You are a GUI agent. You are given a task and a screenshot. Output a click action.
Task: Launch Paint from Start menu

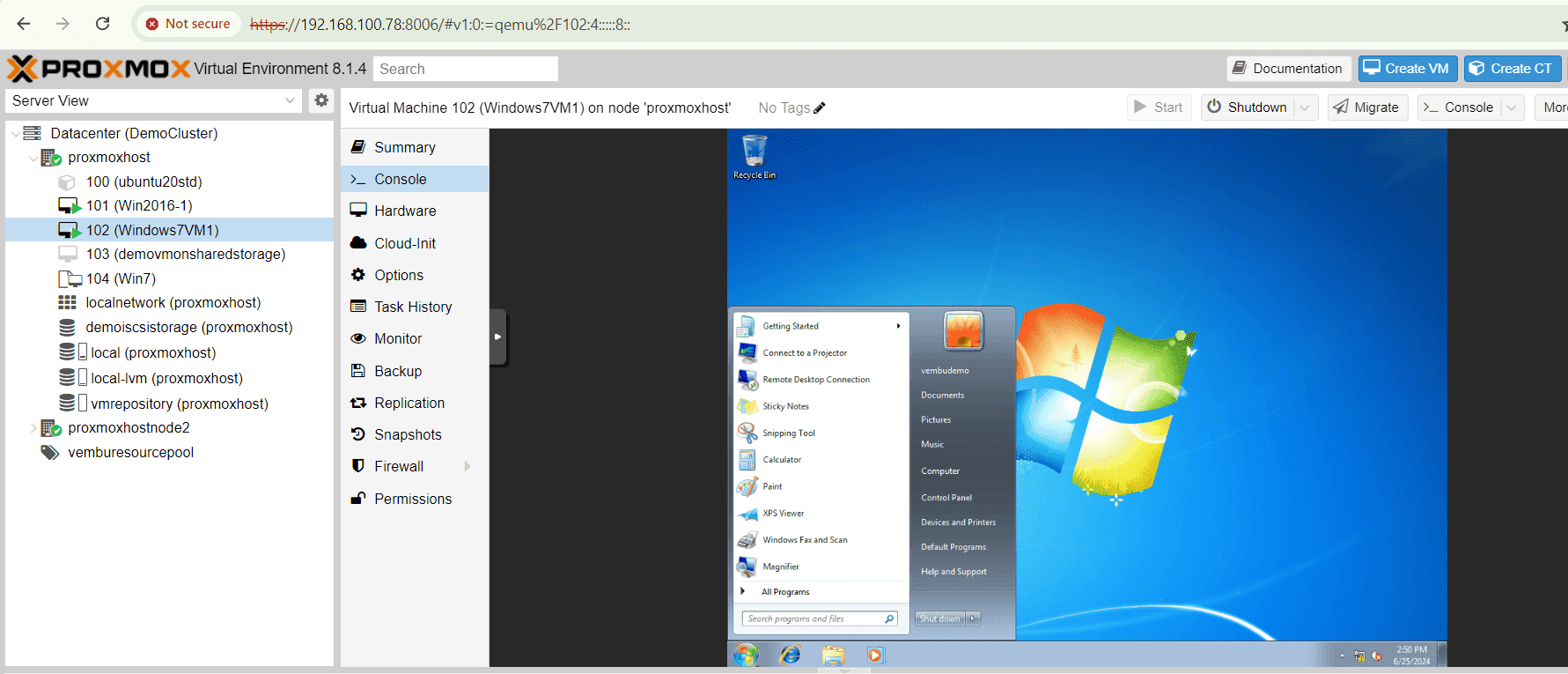click(x=819, y=486)
